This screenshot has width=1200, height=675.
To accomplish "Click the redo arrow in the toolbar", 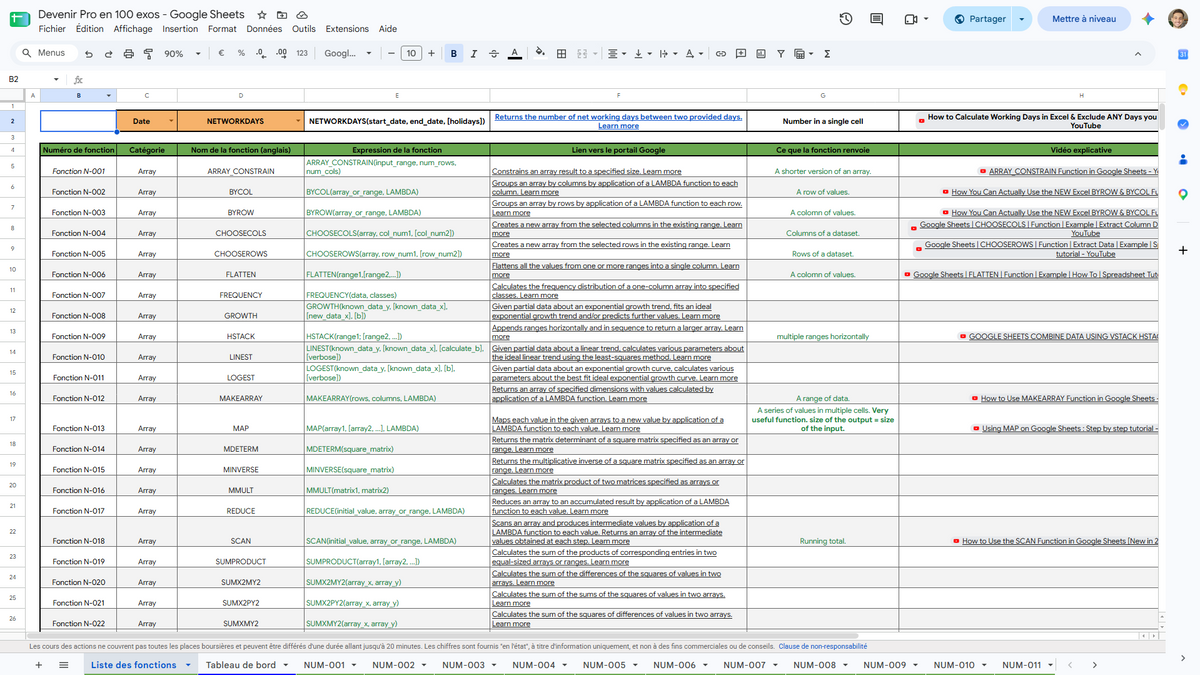I will click(x=108, y=54).
